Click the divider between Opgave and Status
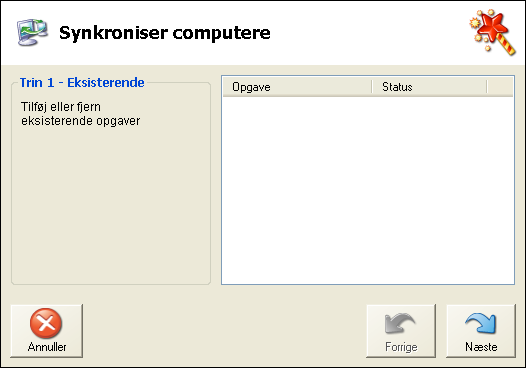This screenshot has height=368, width=526. pyautogui.click(x=372, y=87)
